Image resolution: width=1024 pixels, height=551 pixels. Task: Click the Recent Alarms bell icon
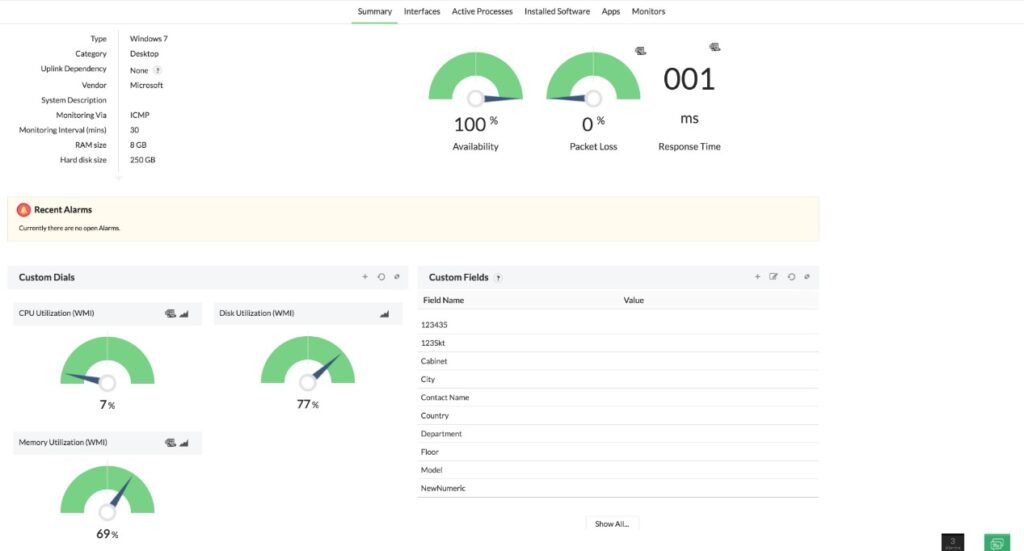(24, 210)
